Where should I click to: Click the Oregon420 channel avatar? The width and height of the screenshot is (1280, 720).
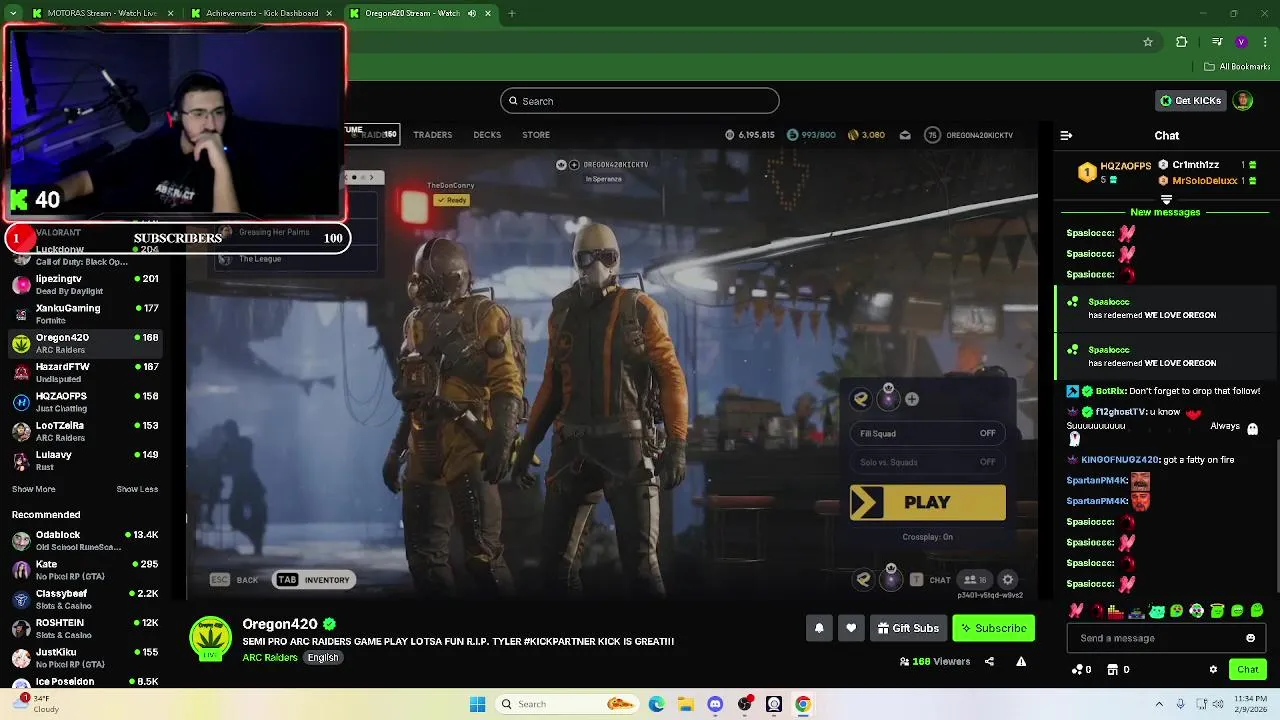(211, 639)
